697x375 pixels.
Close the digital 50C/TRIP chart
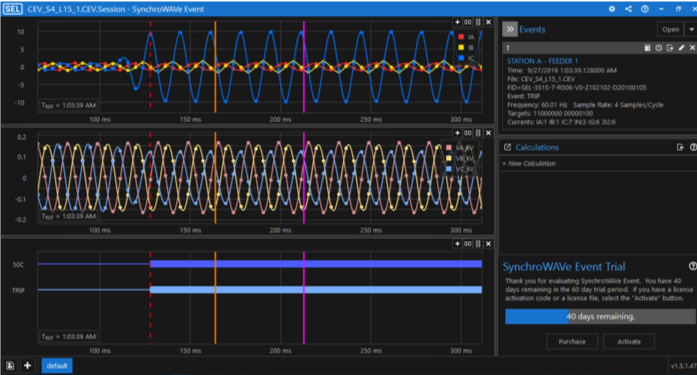point(488,243)
